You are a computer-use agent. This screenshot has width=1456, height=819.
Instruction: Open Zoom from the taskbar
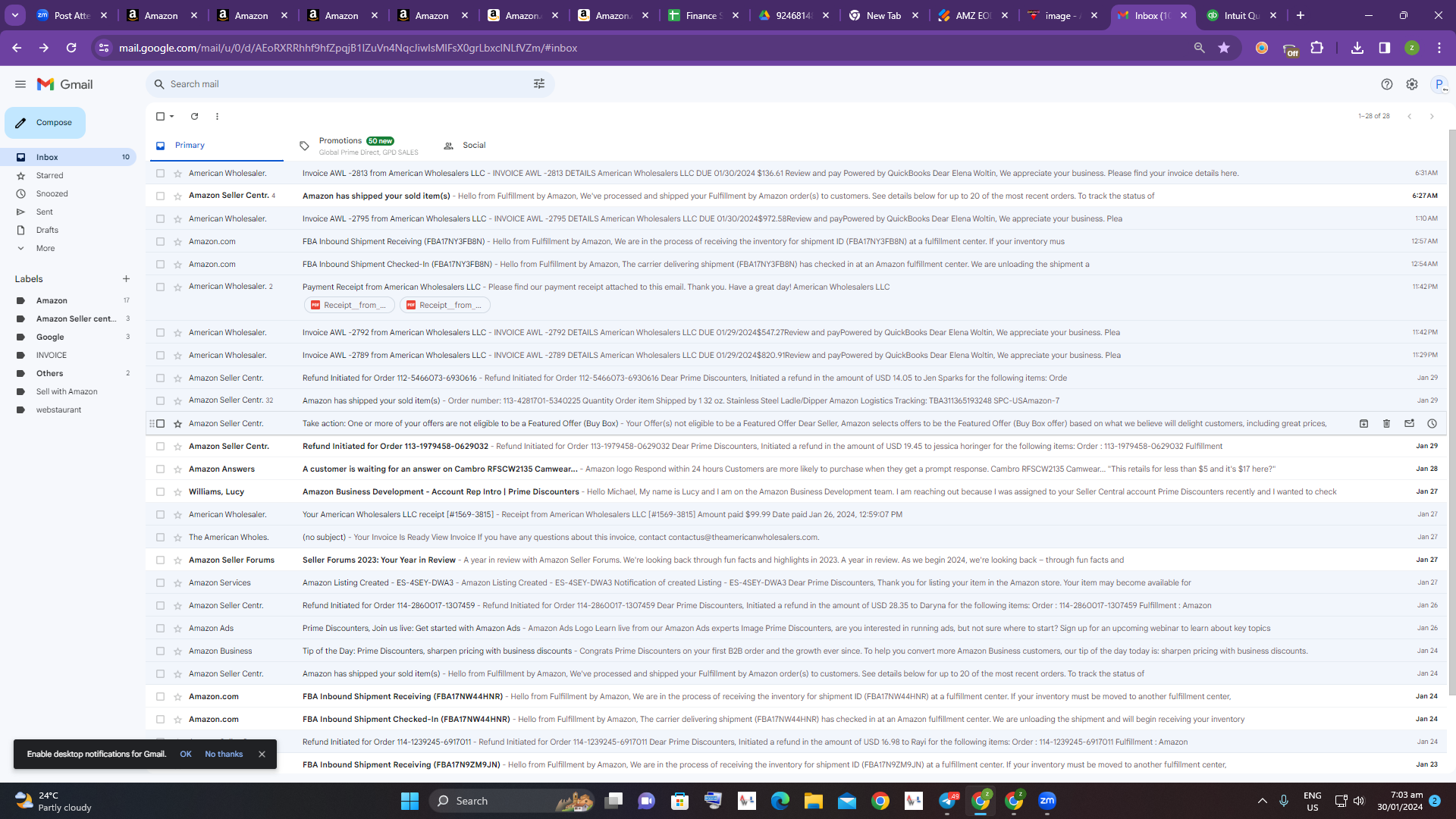(1047, 801)
